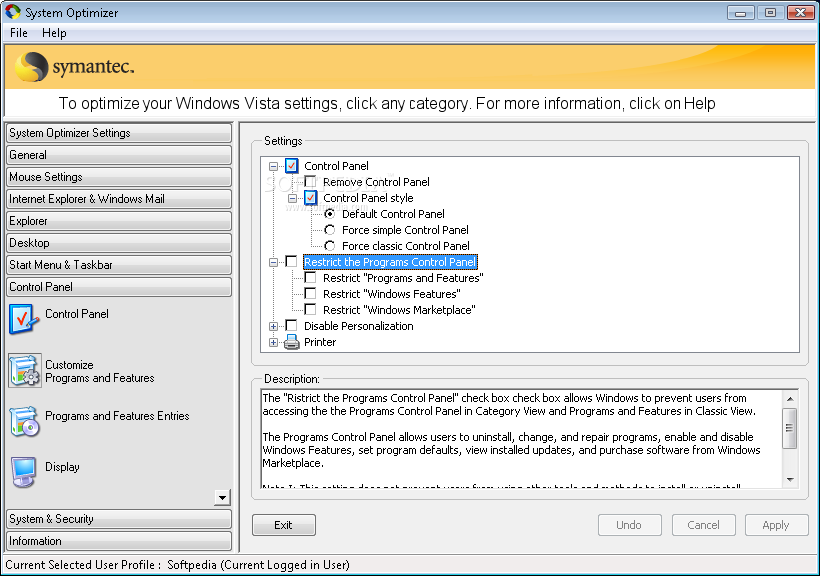Open the Desktop category
Viewport: 820px width, 576px height.
coord(119,243)
